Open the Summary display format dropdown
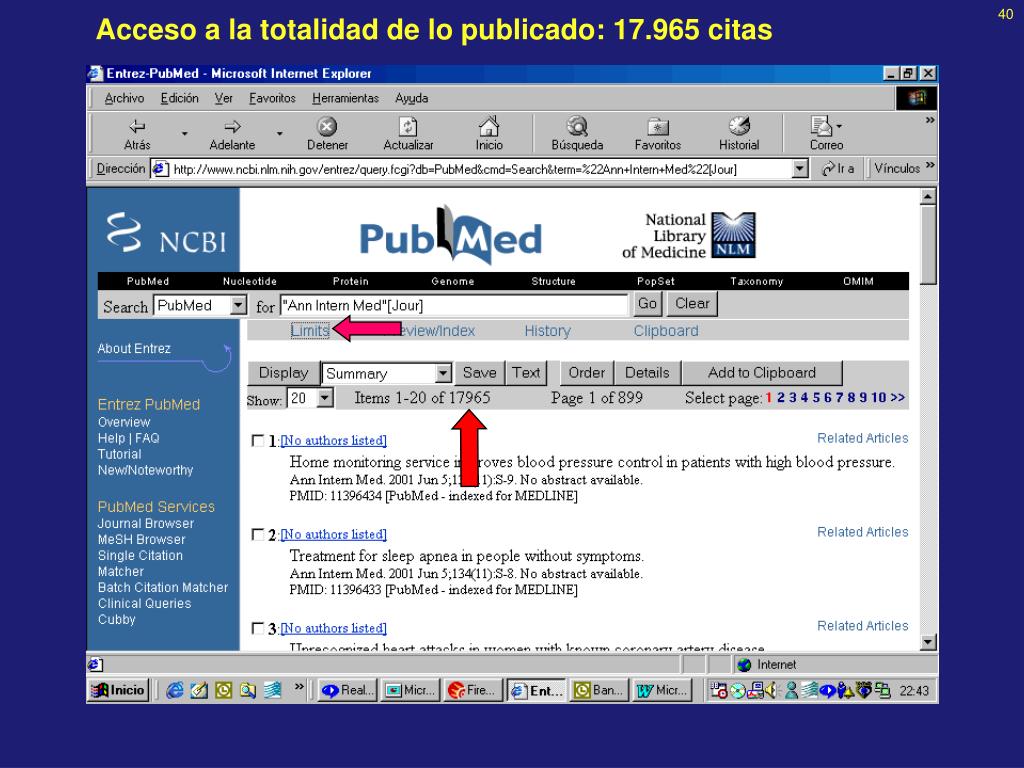This screenshot has height=768, width=1024. 443,373
